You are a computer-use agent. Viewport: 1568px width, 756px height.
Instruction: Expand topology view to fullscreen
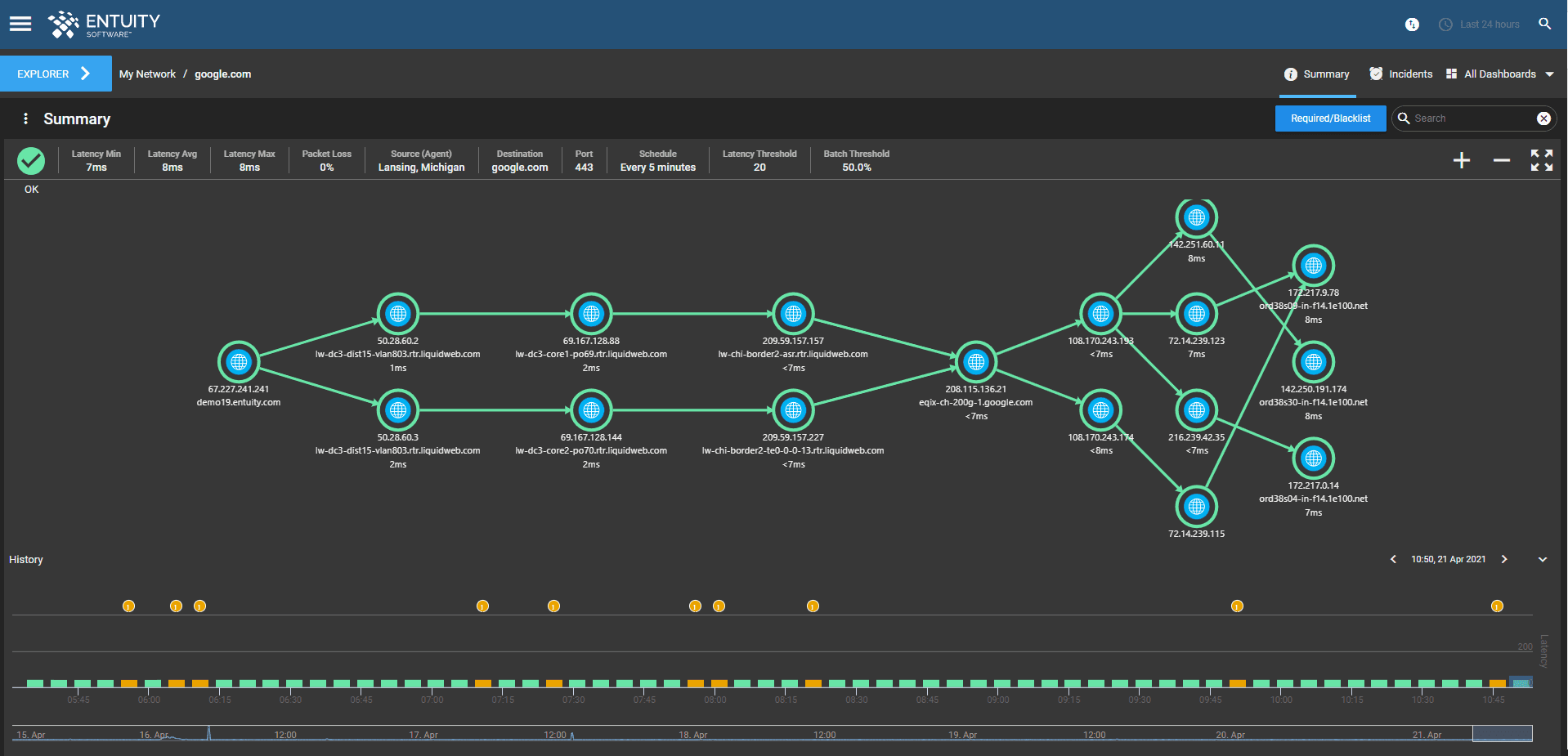[1540, 160]
